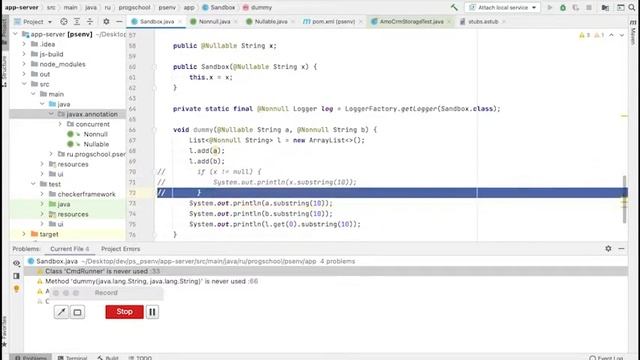Click the lightbulb quick-fix icon in Problems
This screenshot has height=360, width=640.
point(16,289)
